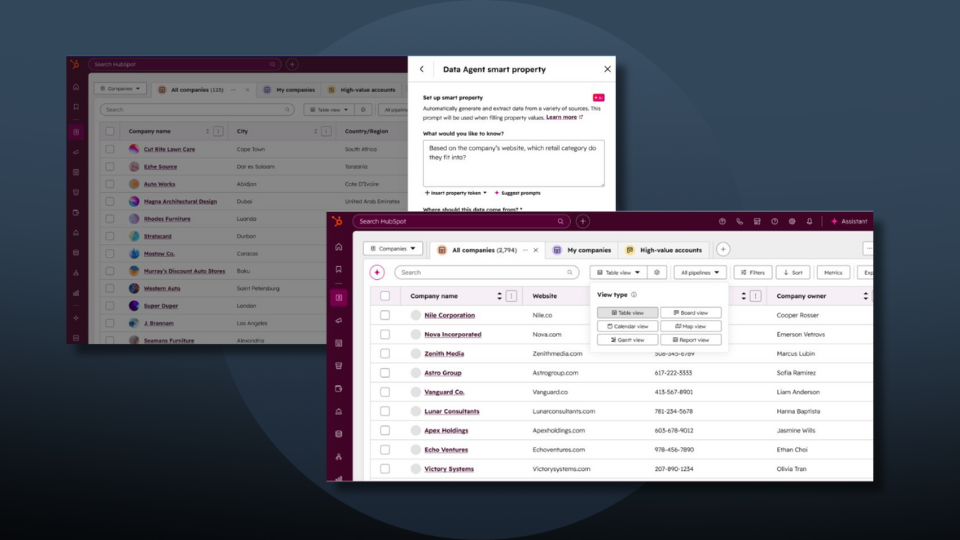Select Report view option

click(x=691, y=340)
